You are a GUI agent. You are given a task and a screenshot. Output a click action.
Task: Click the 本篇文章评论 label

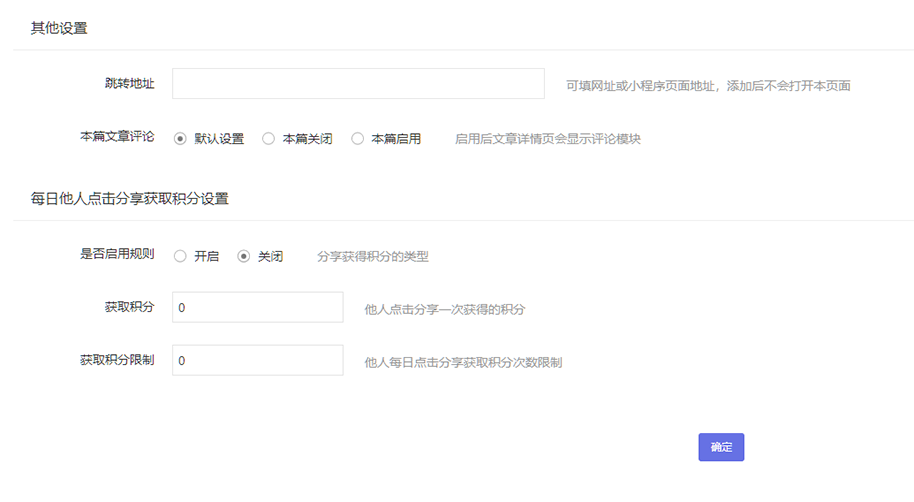pos(117,136)
